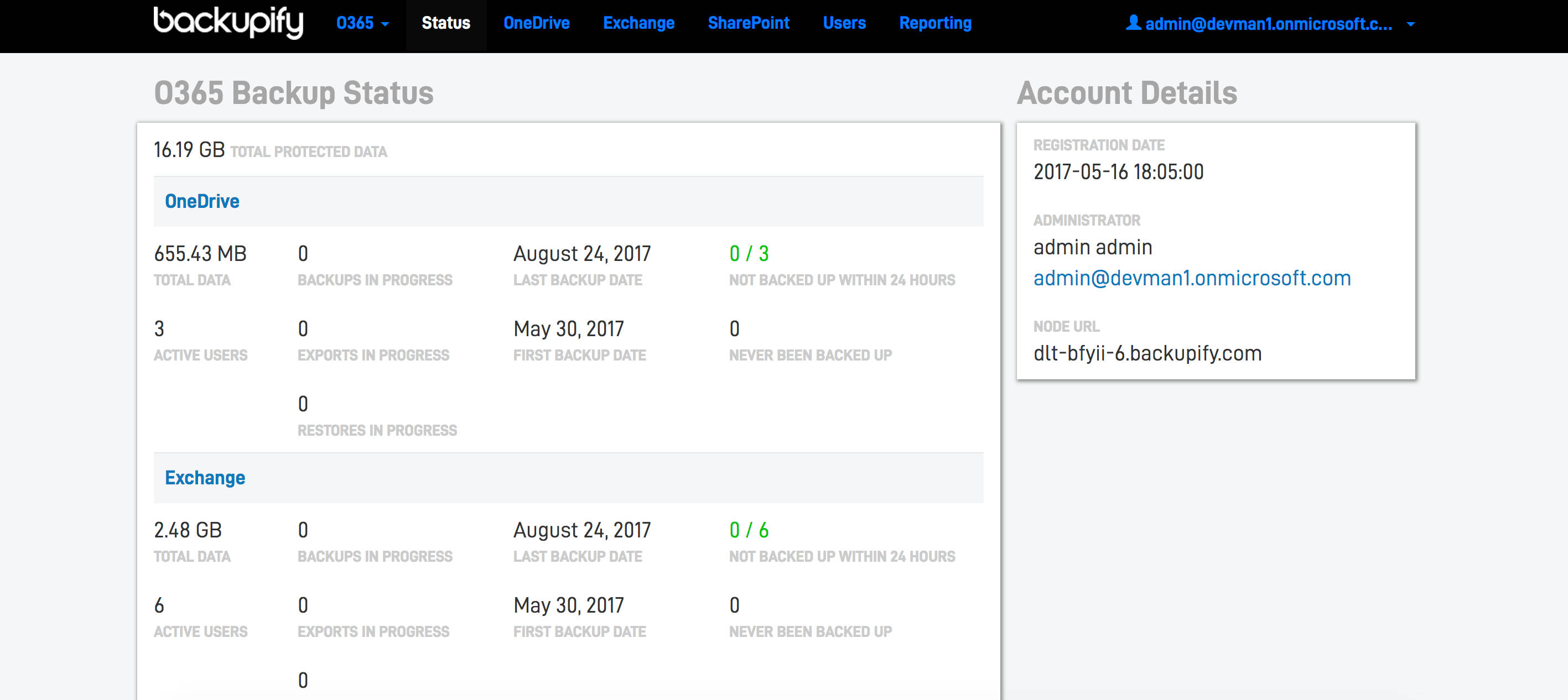Screen dimensions: 1568x700
Task: Open the OneDrive navigation menu item
Action: point(536,23)
